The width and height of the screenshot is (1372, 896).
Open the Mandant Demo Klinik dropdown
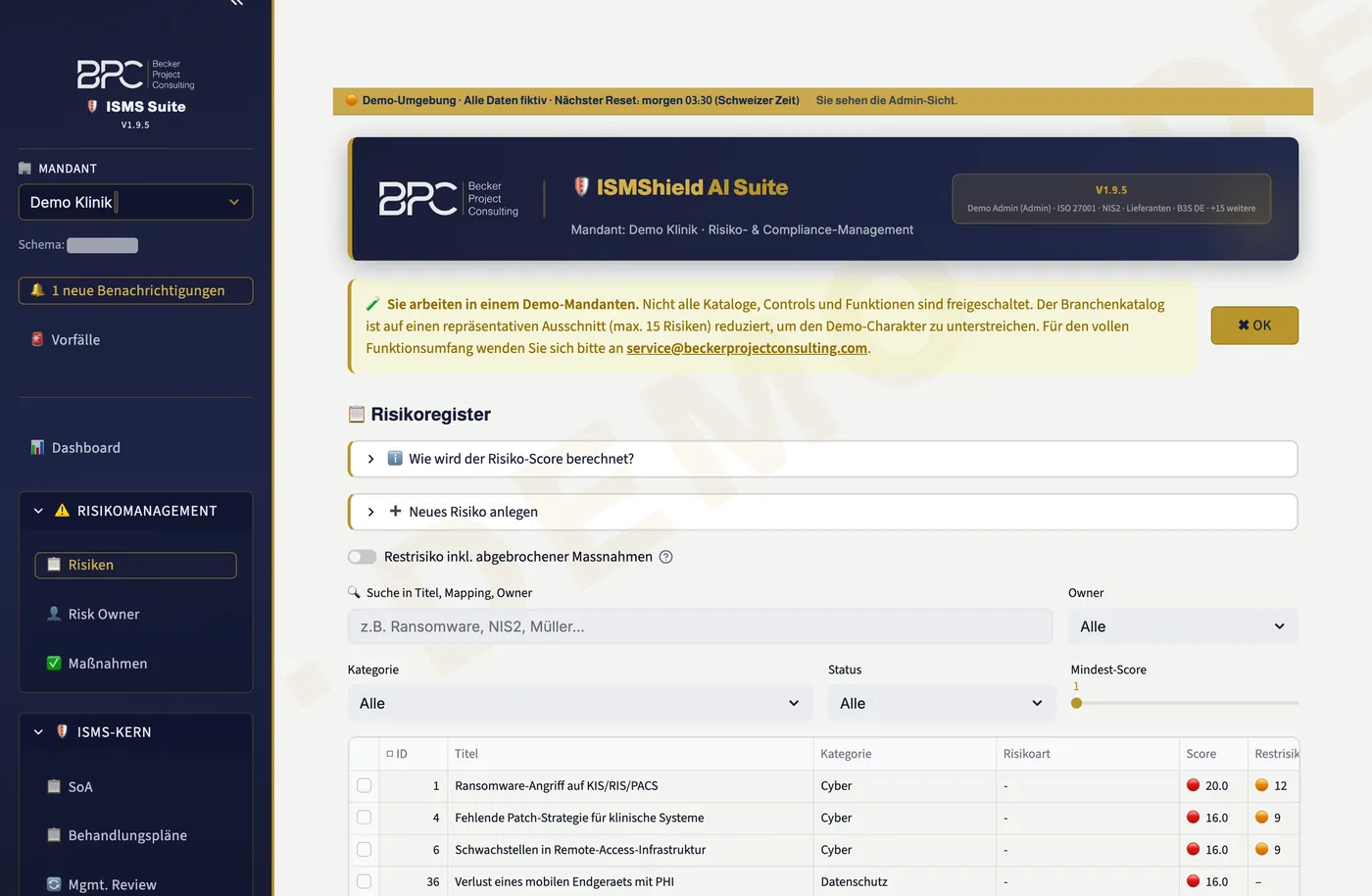pos(135,202)
